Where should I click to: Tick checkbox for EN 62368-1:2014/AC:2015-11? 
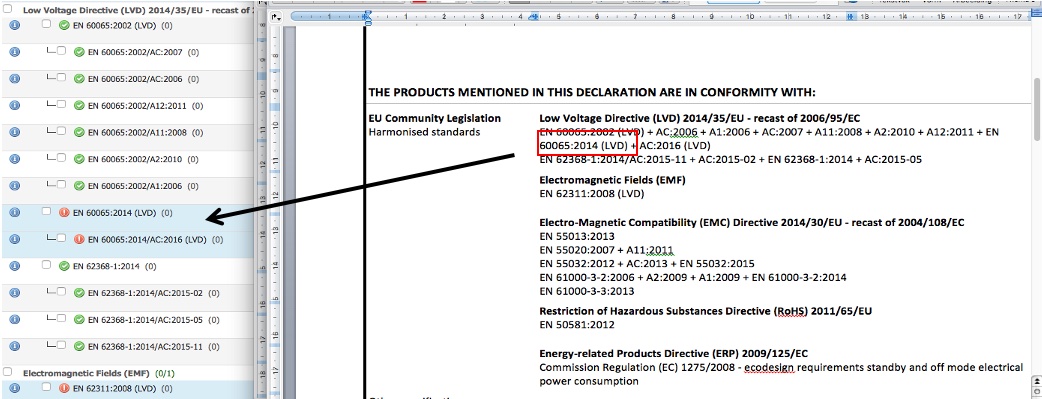pos(61,345)
